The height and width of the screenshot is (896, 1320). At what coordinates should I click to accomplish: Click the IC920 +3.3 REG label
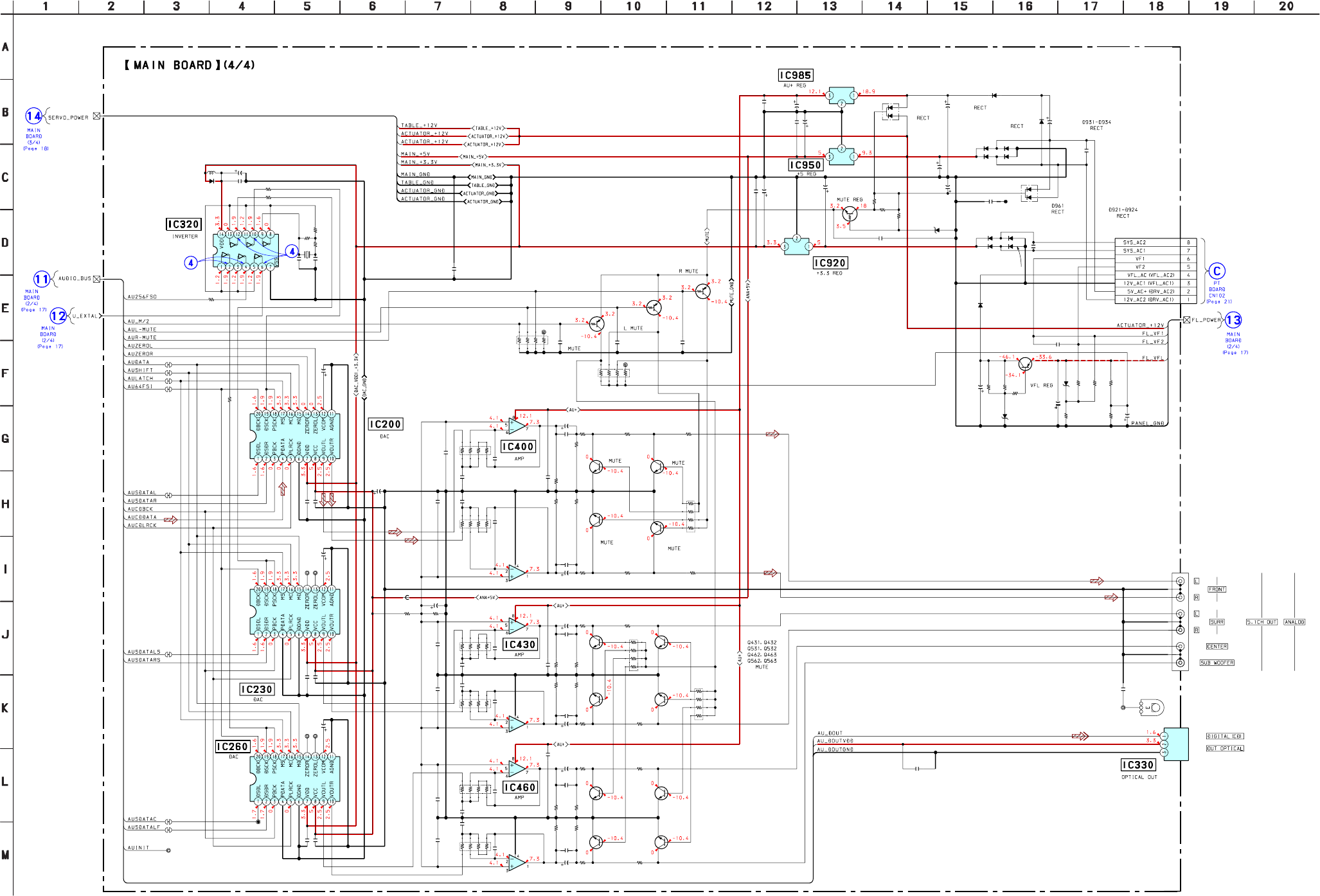[830, 263]
